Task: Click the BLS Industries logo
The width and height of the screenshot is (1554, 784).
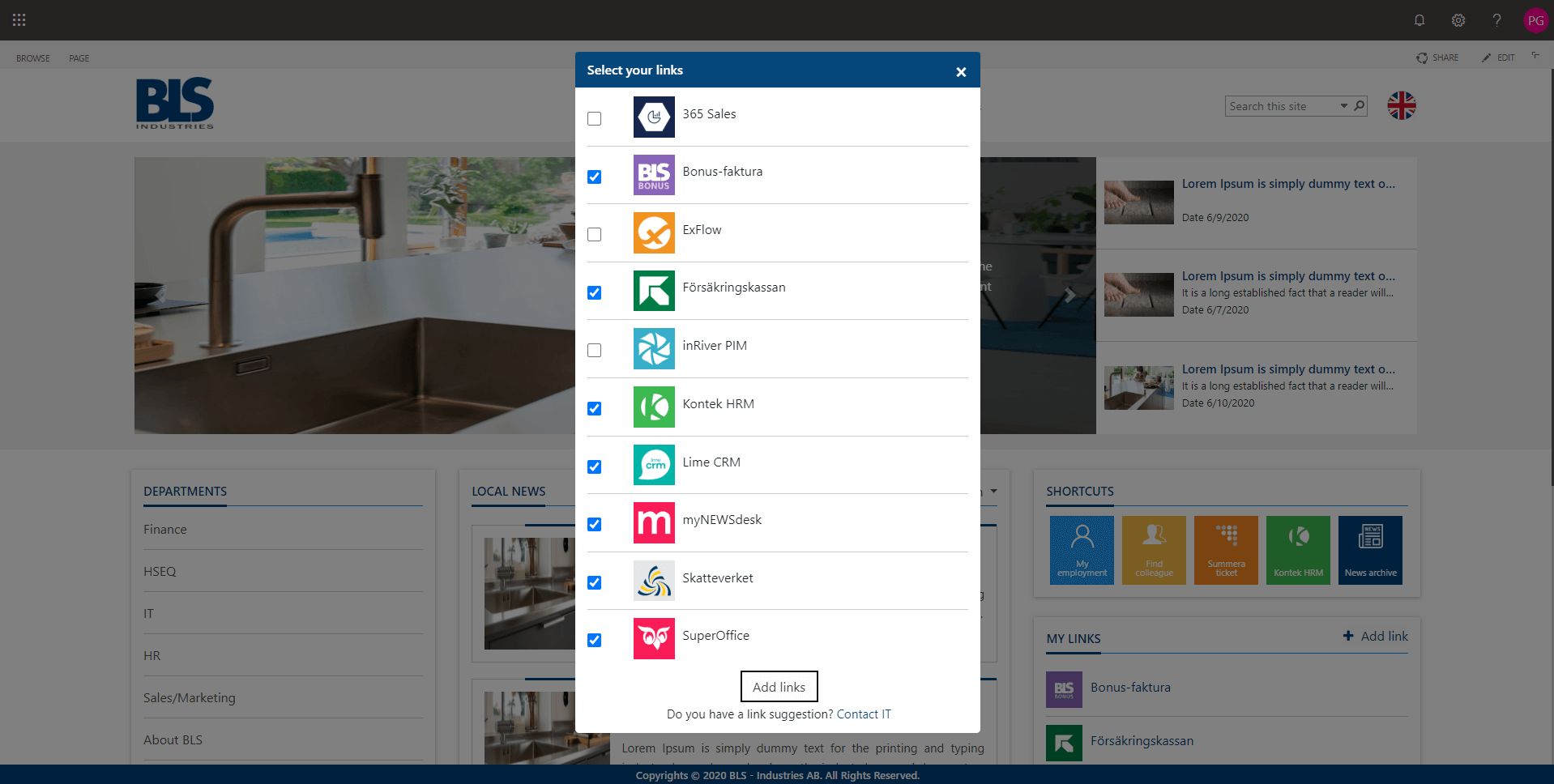Action: click(x=175, y=103)
